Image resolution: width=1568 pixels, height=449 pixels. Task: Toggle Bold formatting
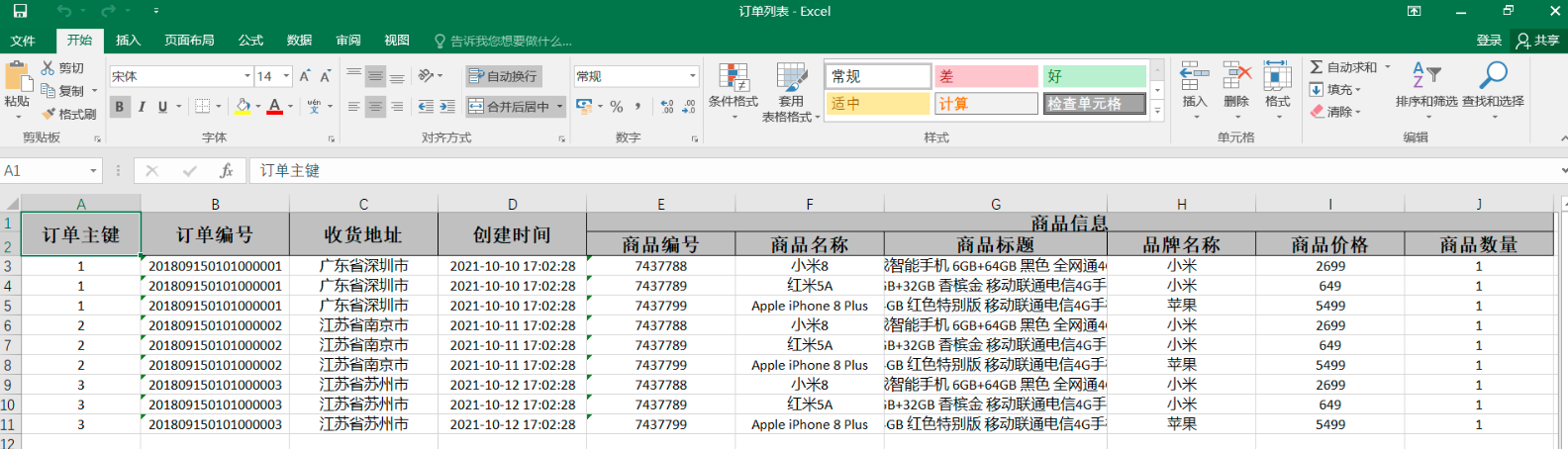pyautogui.click(x=120, y=106)
